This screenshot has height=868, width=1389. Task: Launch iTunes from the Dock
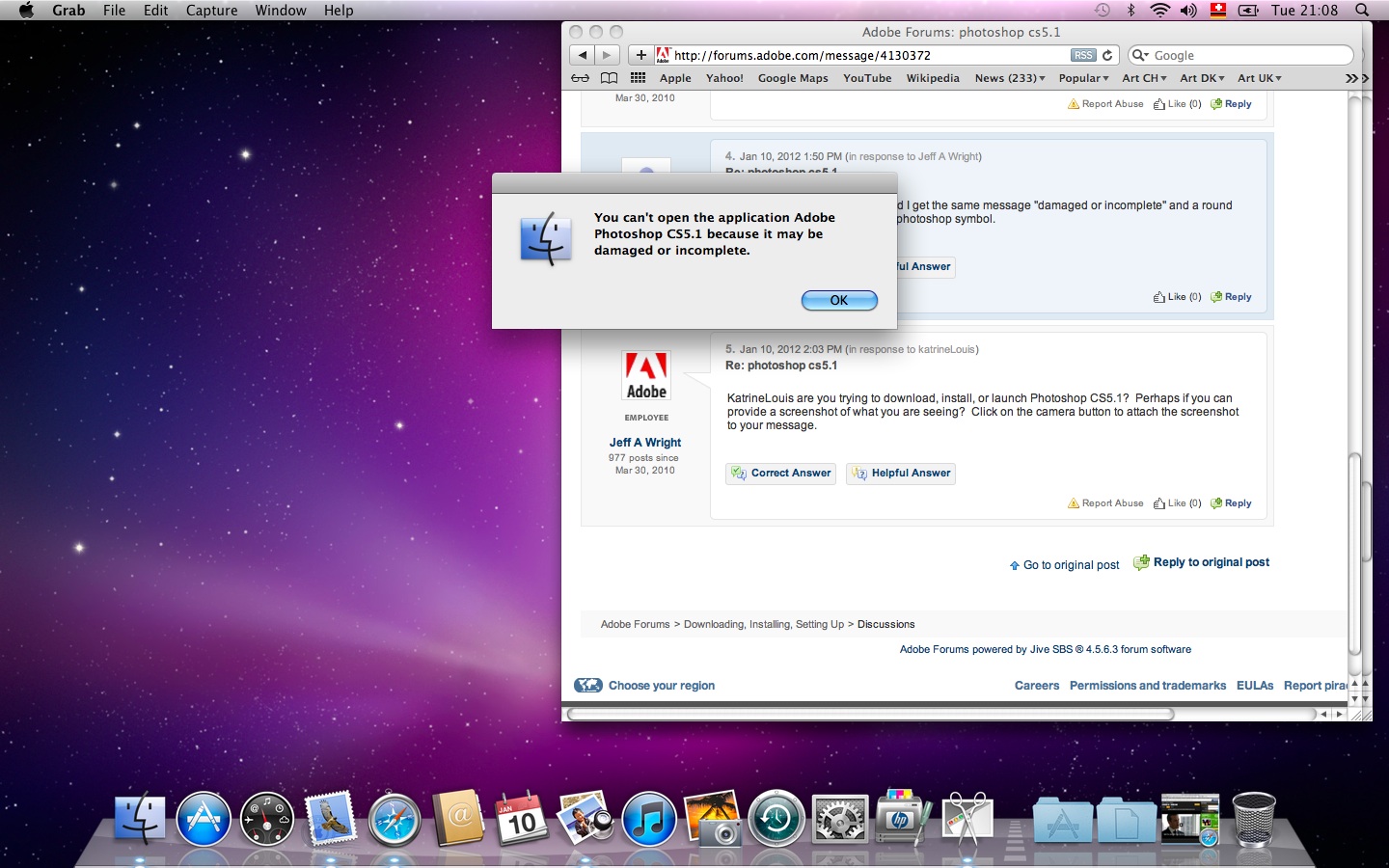pos(649,820)
